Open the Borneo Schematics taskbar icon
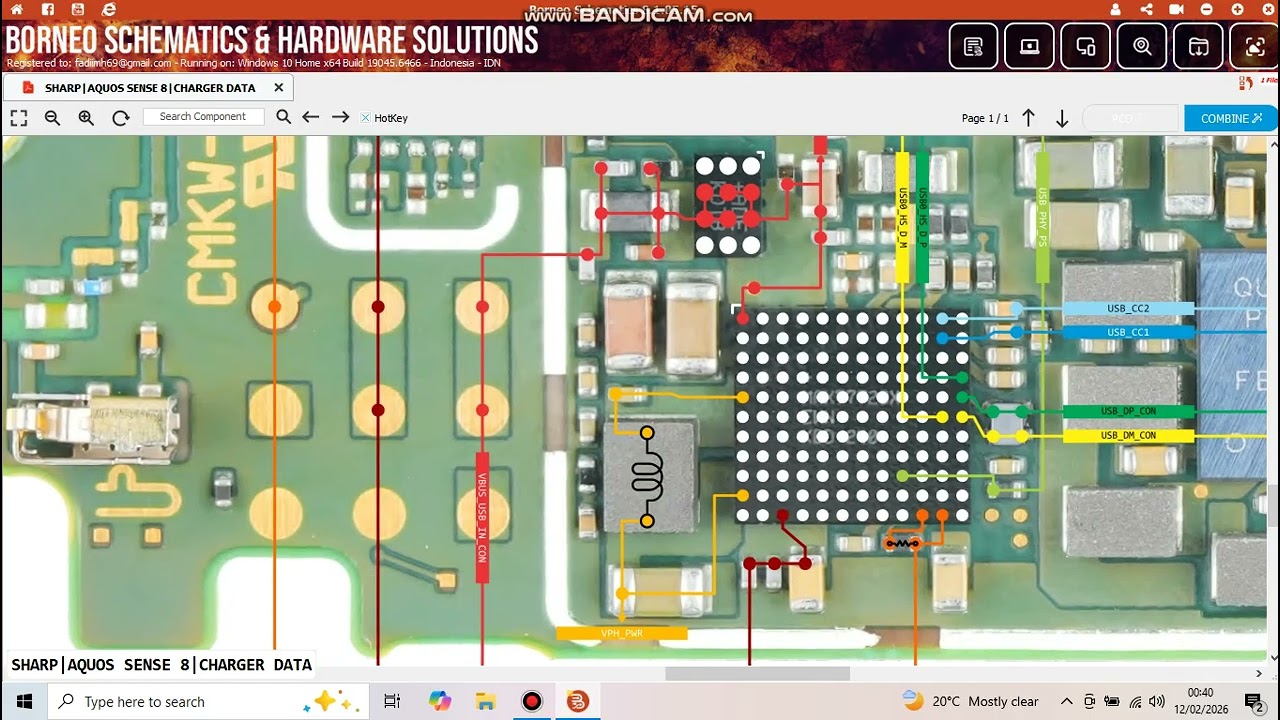The width and height of the screenshot is (1280, 720). pyautogui.click(x=578, y=701)
